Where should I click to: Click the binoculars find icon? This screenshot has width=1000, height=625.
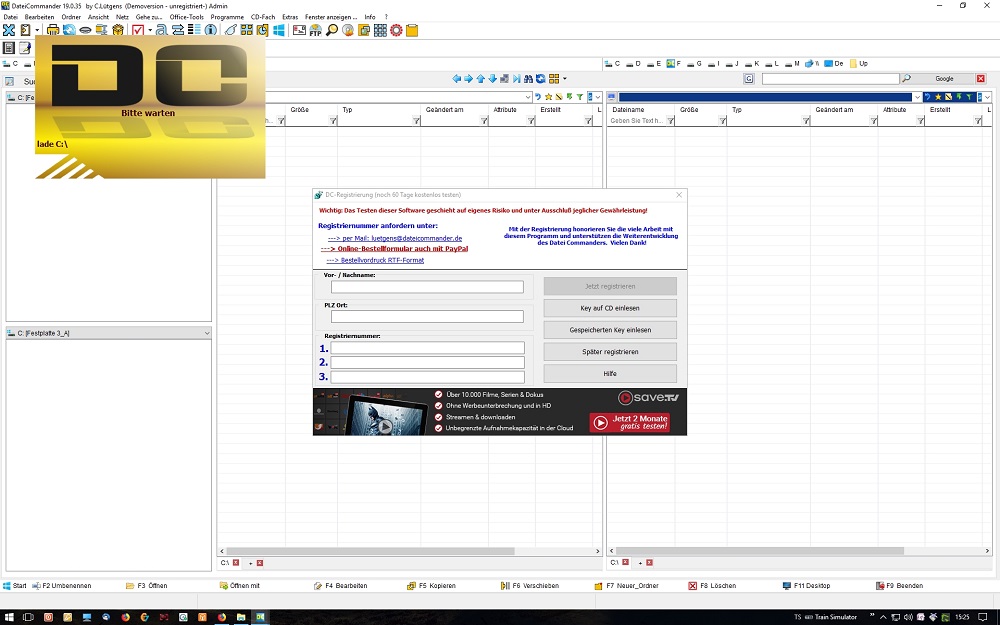coord(528,78)
